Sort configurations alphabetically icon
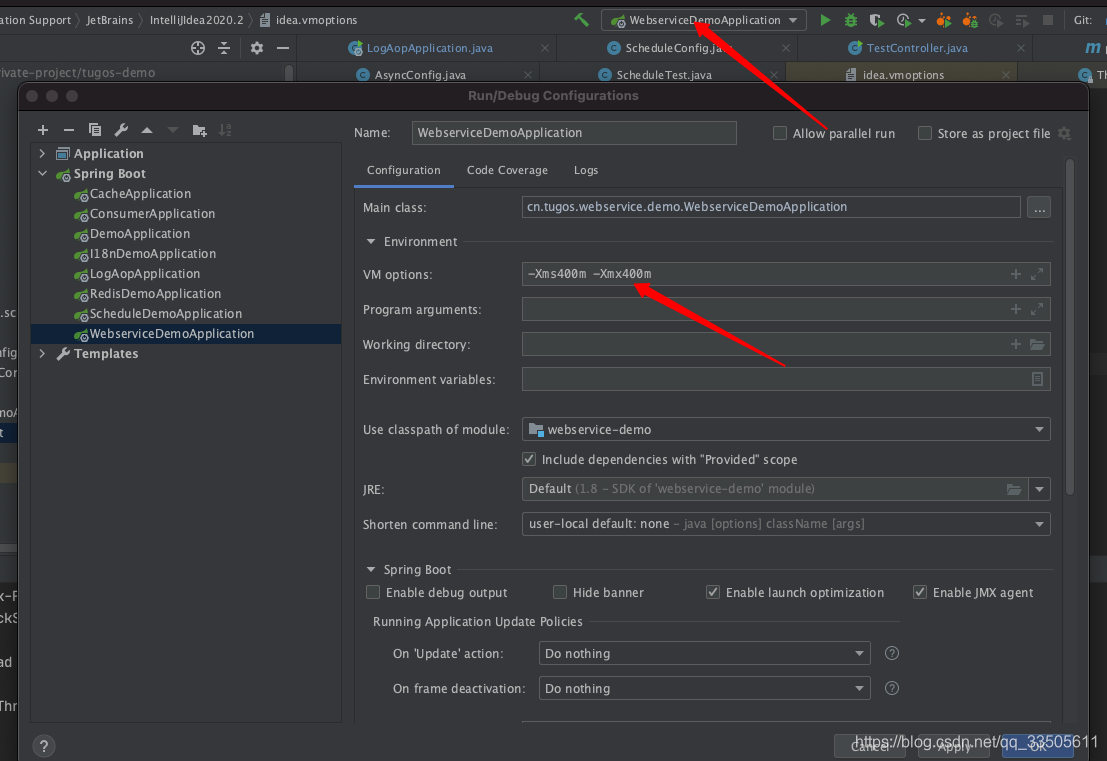Image resolution: width=1107 pixels, height=761 pixels. tap(225, 130)
